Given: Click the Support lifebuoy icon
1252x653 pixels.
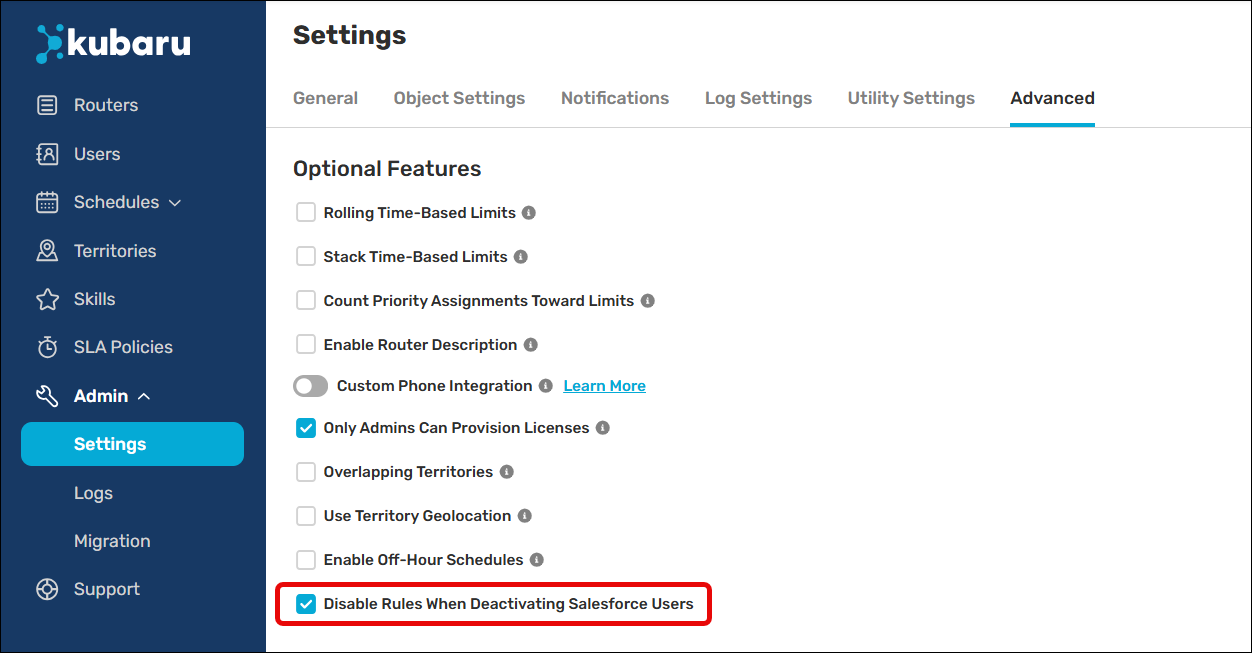Looking at the screenshot, I should (x=47, y=589).
